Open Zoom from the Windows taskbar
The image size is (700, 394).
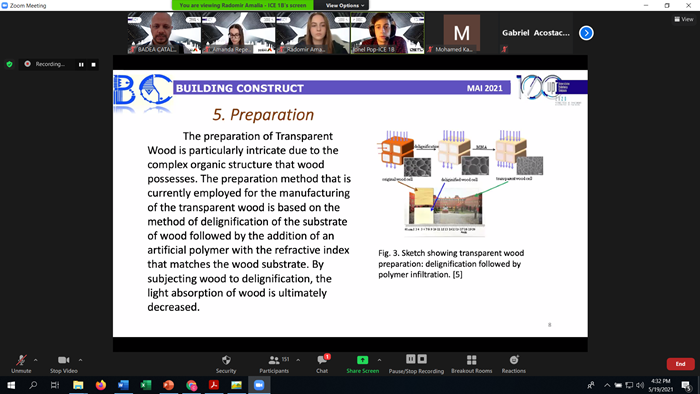click(x=259, y=385)
